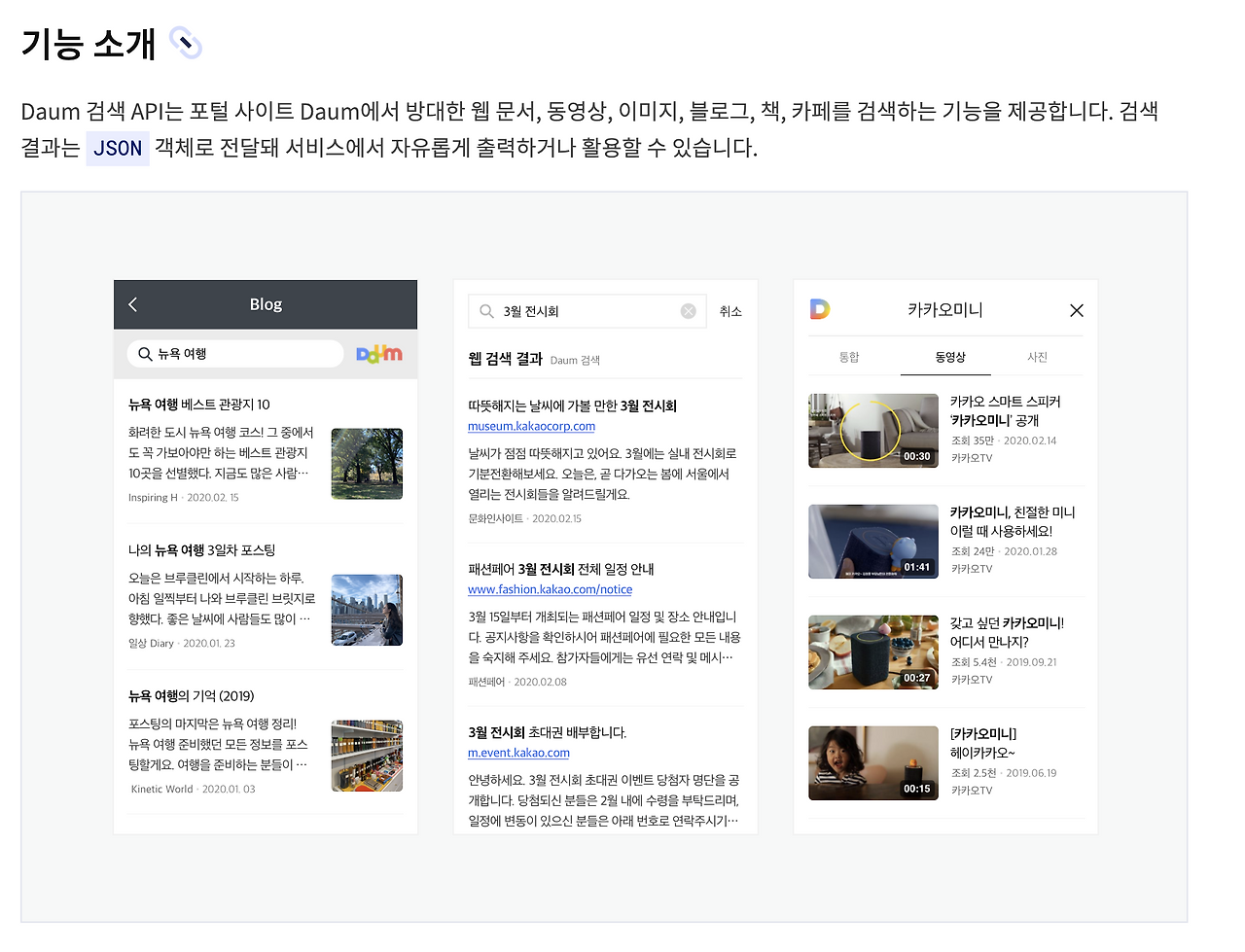Open 패션페어 3월 전시회 전체 일정 안내 result
Viewport: 1245px width, 952px height.
[561, 569]
